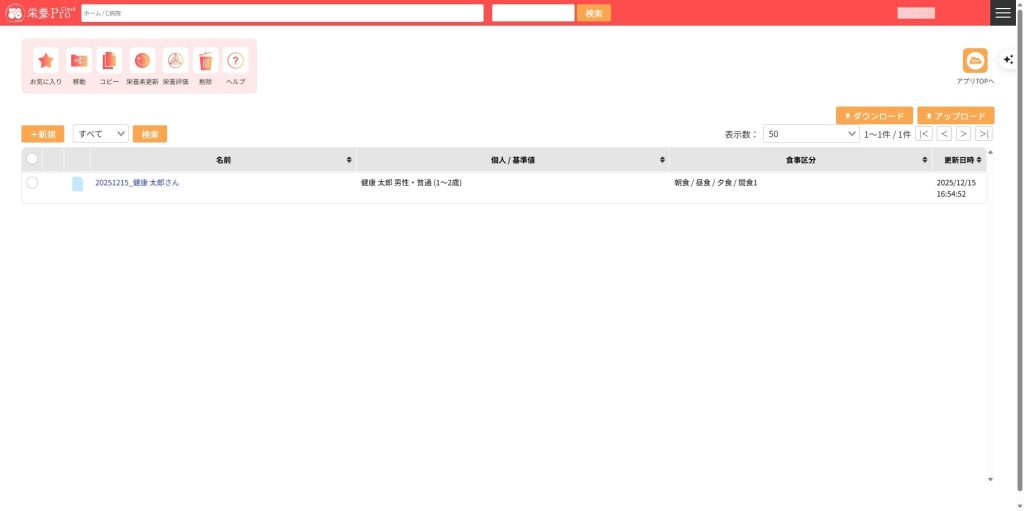1024x511 pixels.
Task: Click the ホーム / C病院 path input field
Action: tap(282, 13)
